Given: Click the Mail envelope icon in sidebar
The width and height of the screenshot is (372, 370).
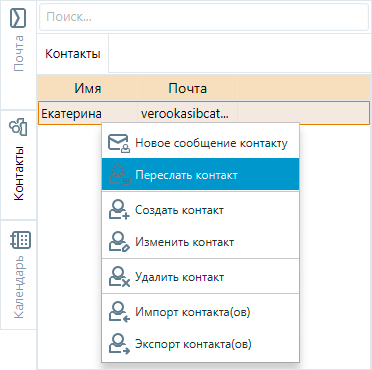Looking at the screenshot, I should pyautogui.click(x=18, y=18).
